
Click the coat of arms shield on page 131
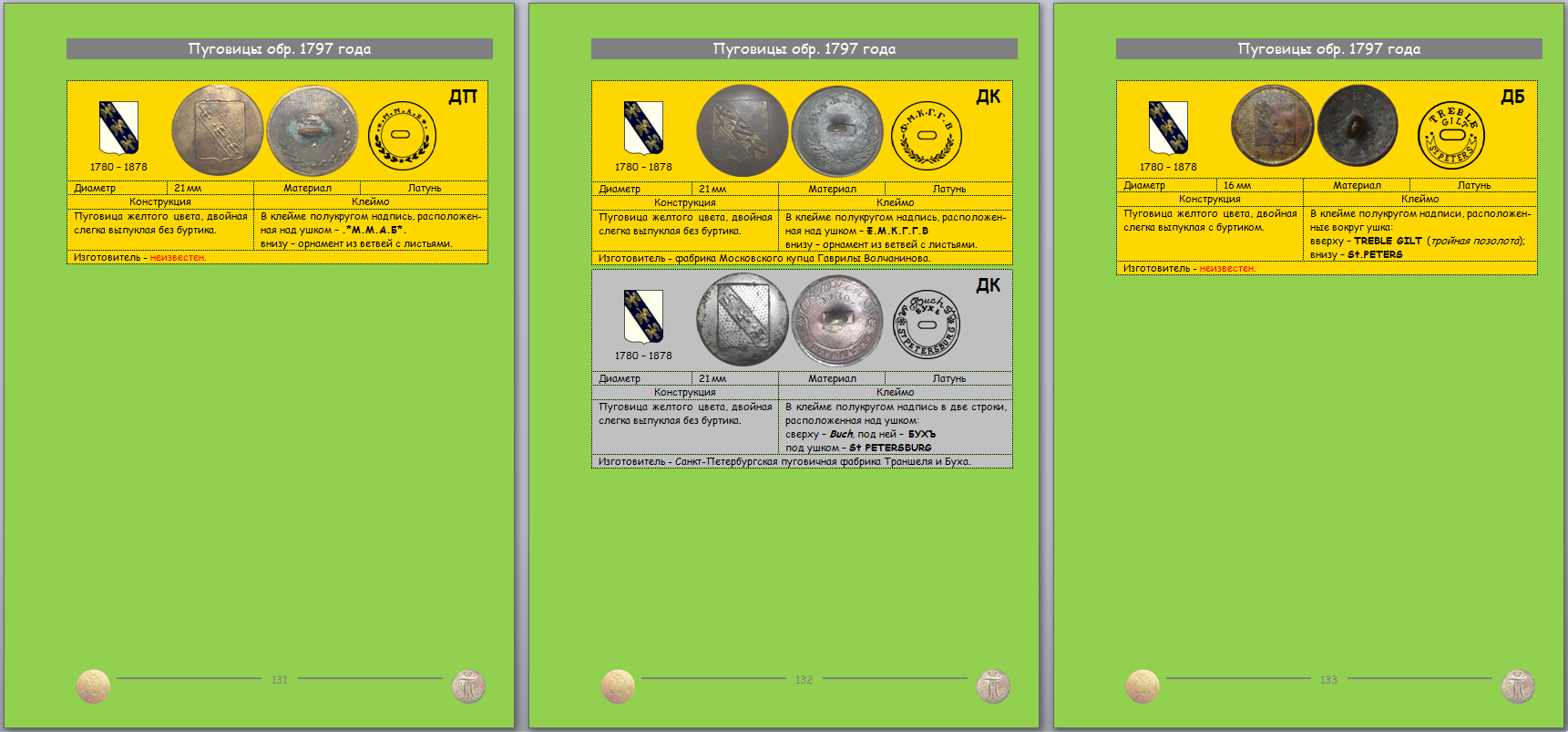118,128
